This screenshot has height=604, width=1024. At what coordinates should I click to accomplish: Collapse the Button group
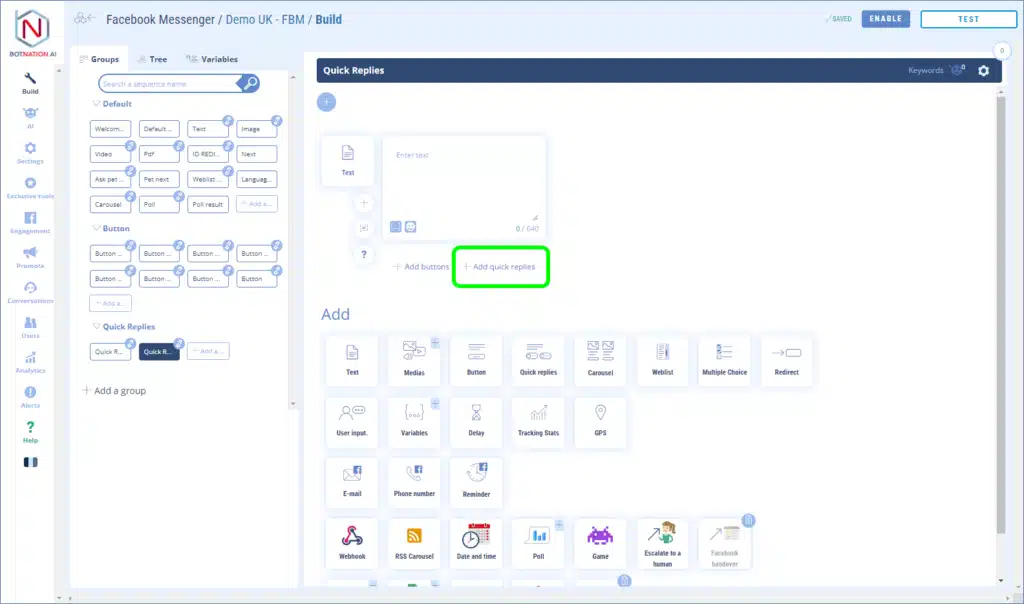click(x=96, y=229)
